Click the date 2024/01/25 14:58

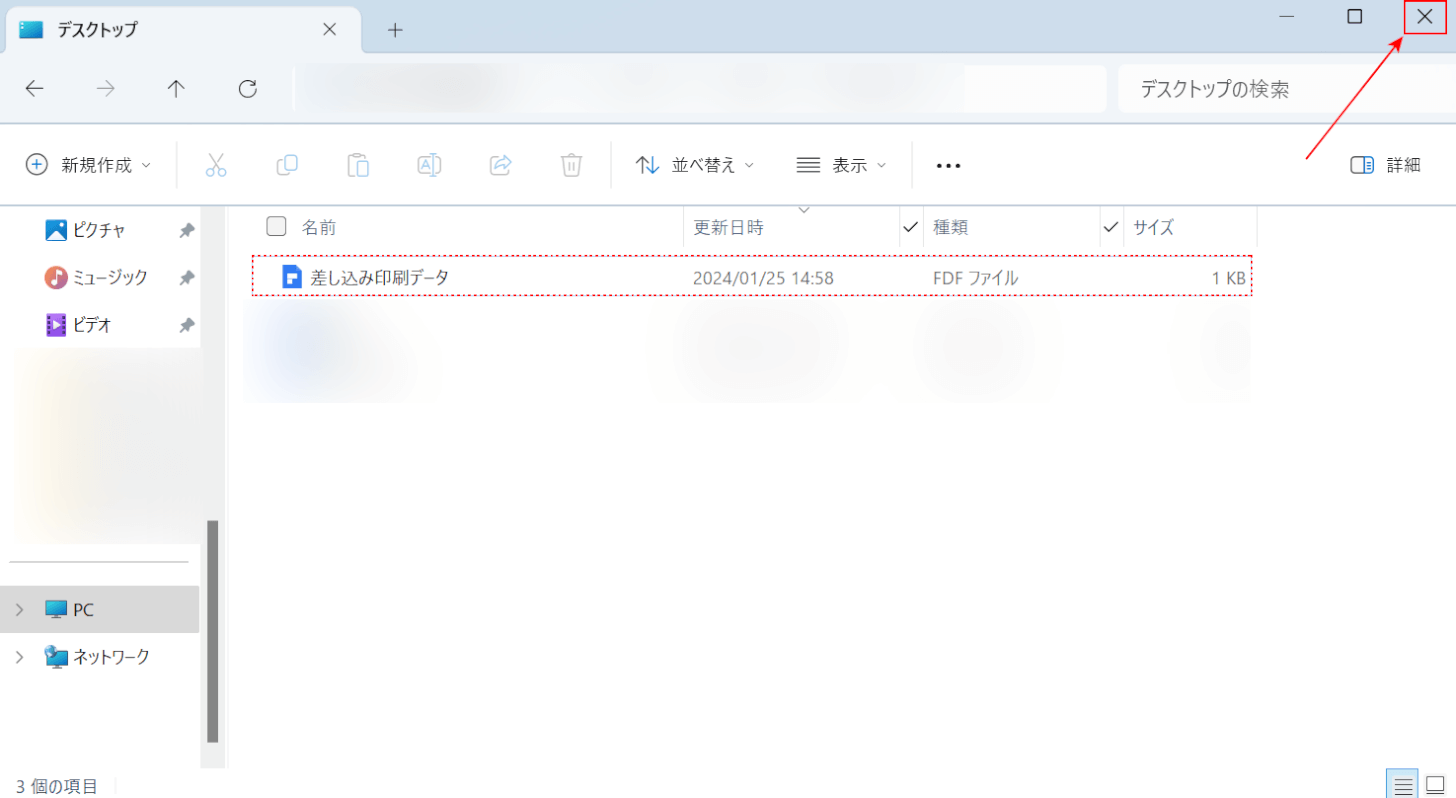point(763,278)
